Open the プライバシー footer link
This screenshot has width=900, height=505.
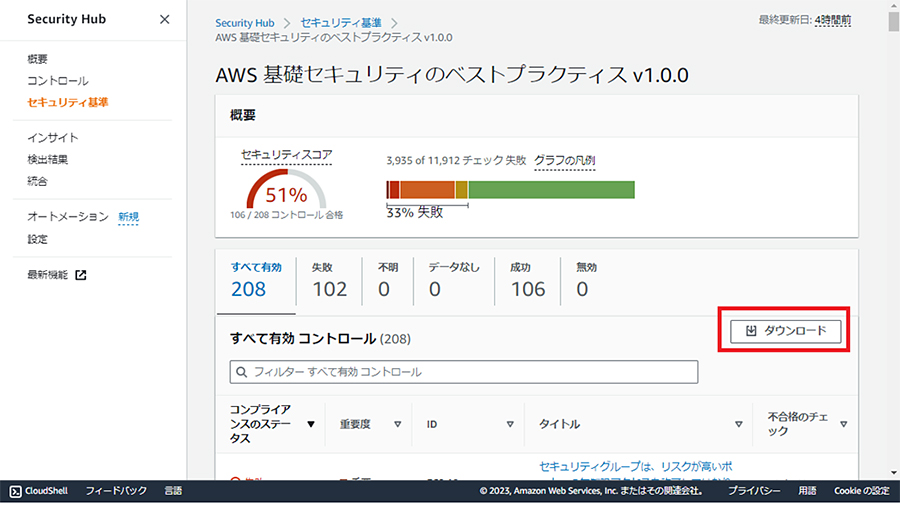(x=754, y=491)
